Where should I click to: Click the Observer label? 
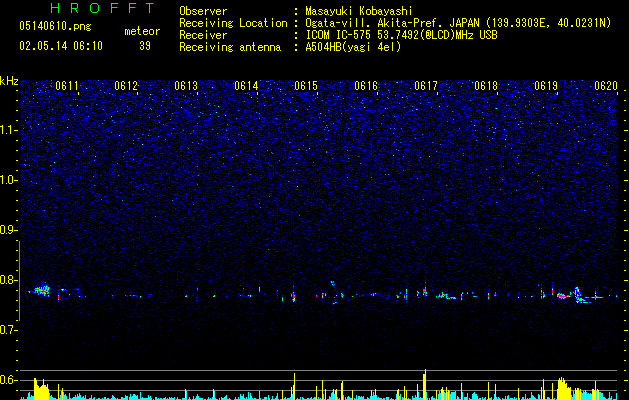tap(203, 11)
